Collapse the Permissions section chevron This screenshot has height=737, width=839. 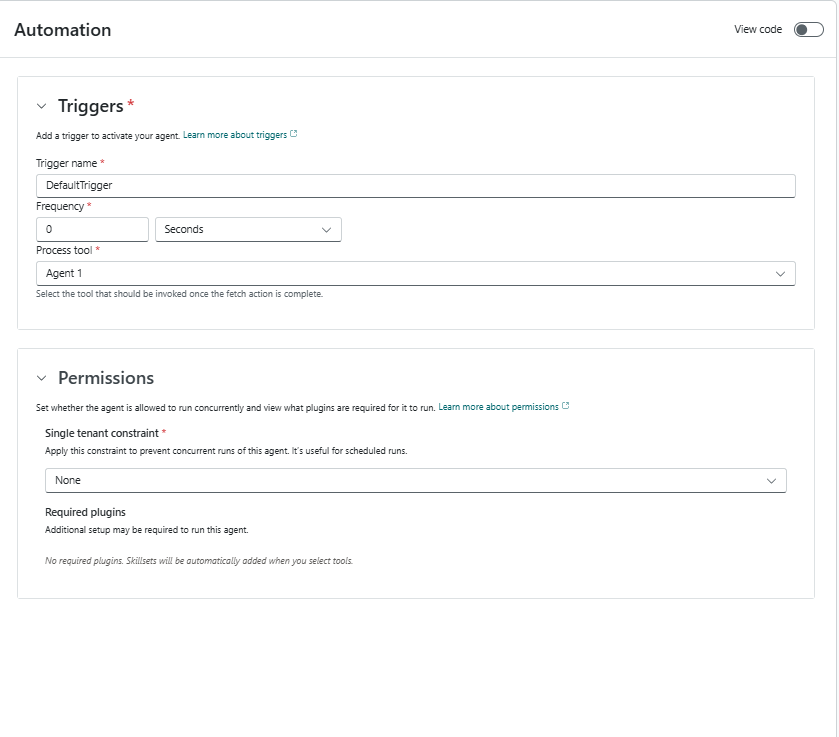point(41,378)
